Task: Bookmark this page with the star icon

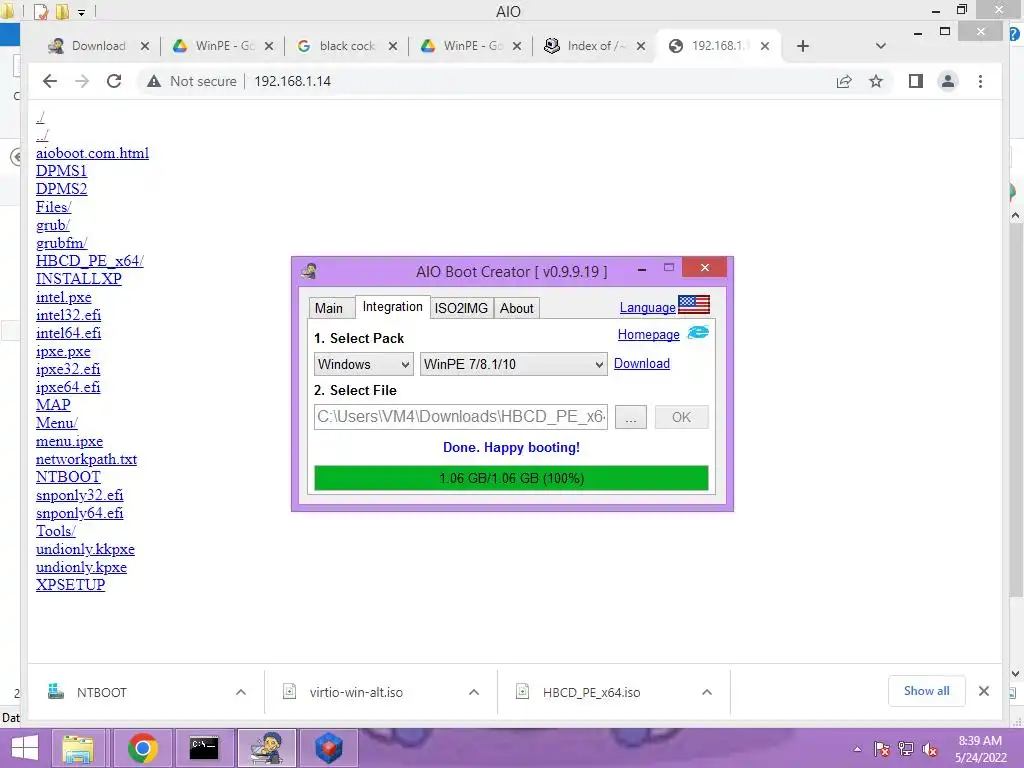Action: tap(876, 81)
